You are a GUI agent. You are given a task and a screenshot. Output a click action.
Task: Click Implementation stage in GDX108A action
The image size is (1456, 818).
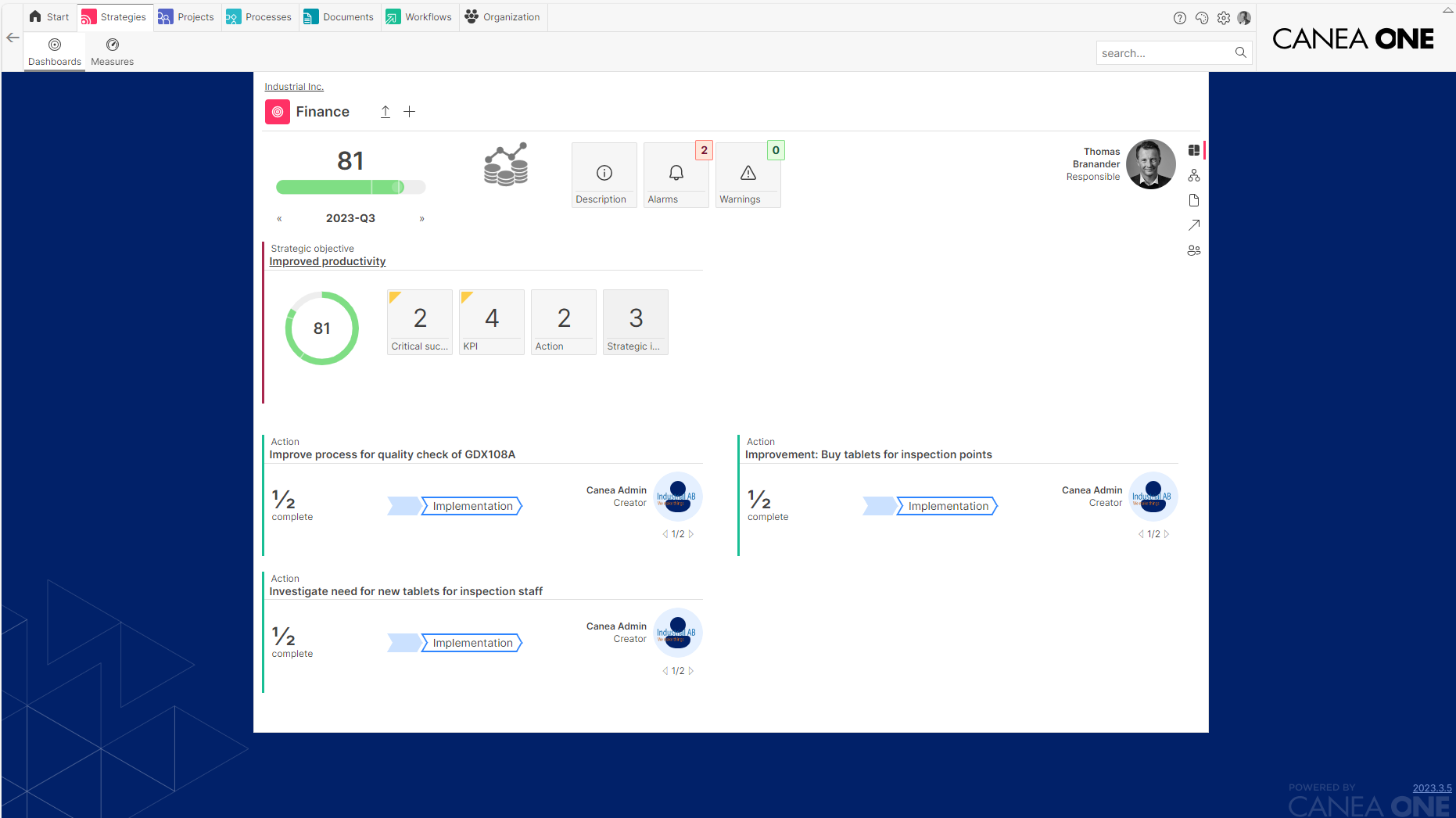[472, 506]
